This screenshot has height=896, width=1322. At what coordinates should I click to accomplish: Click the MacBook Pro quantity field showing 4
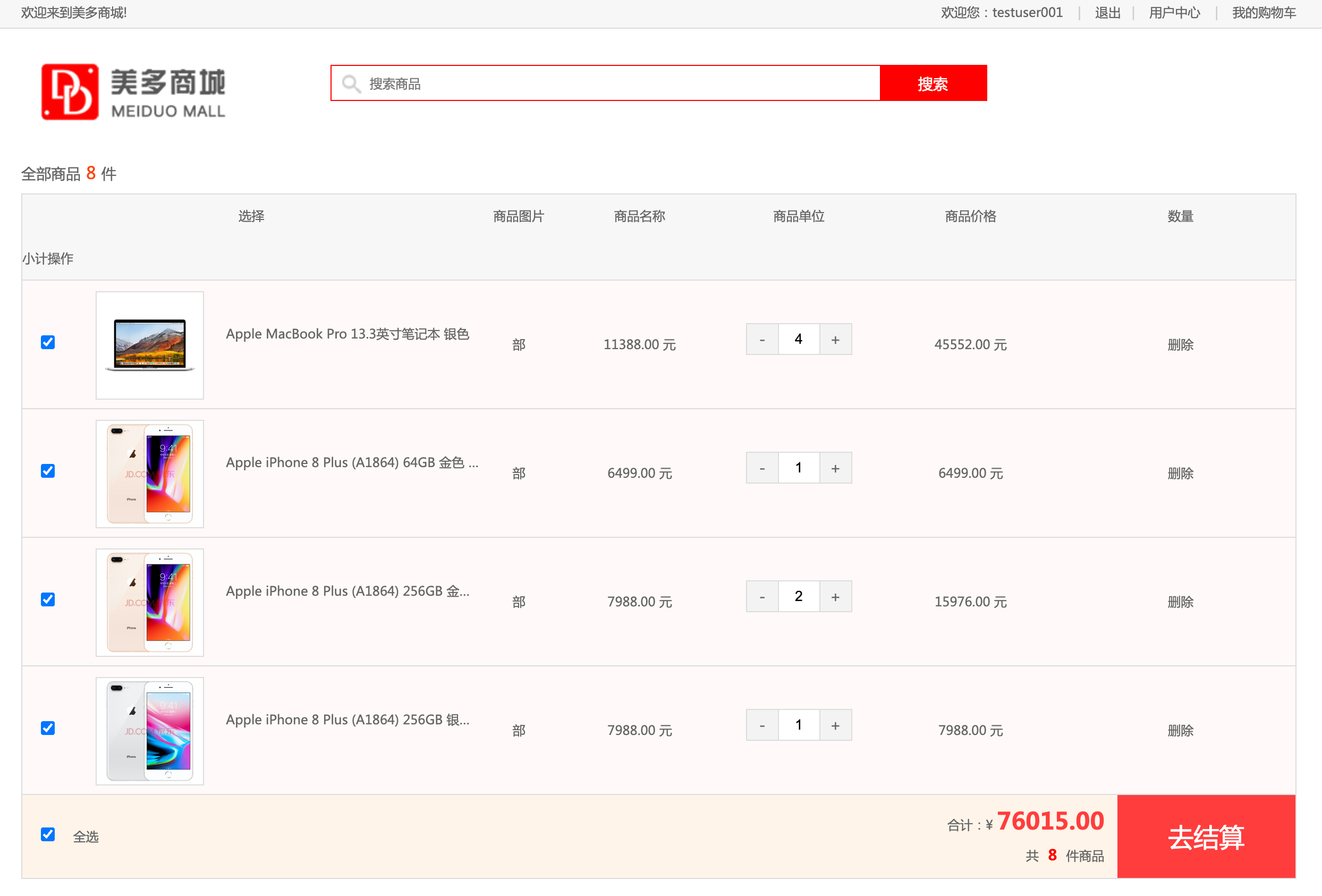[x=799, y=339]
